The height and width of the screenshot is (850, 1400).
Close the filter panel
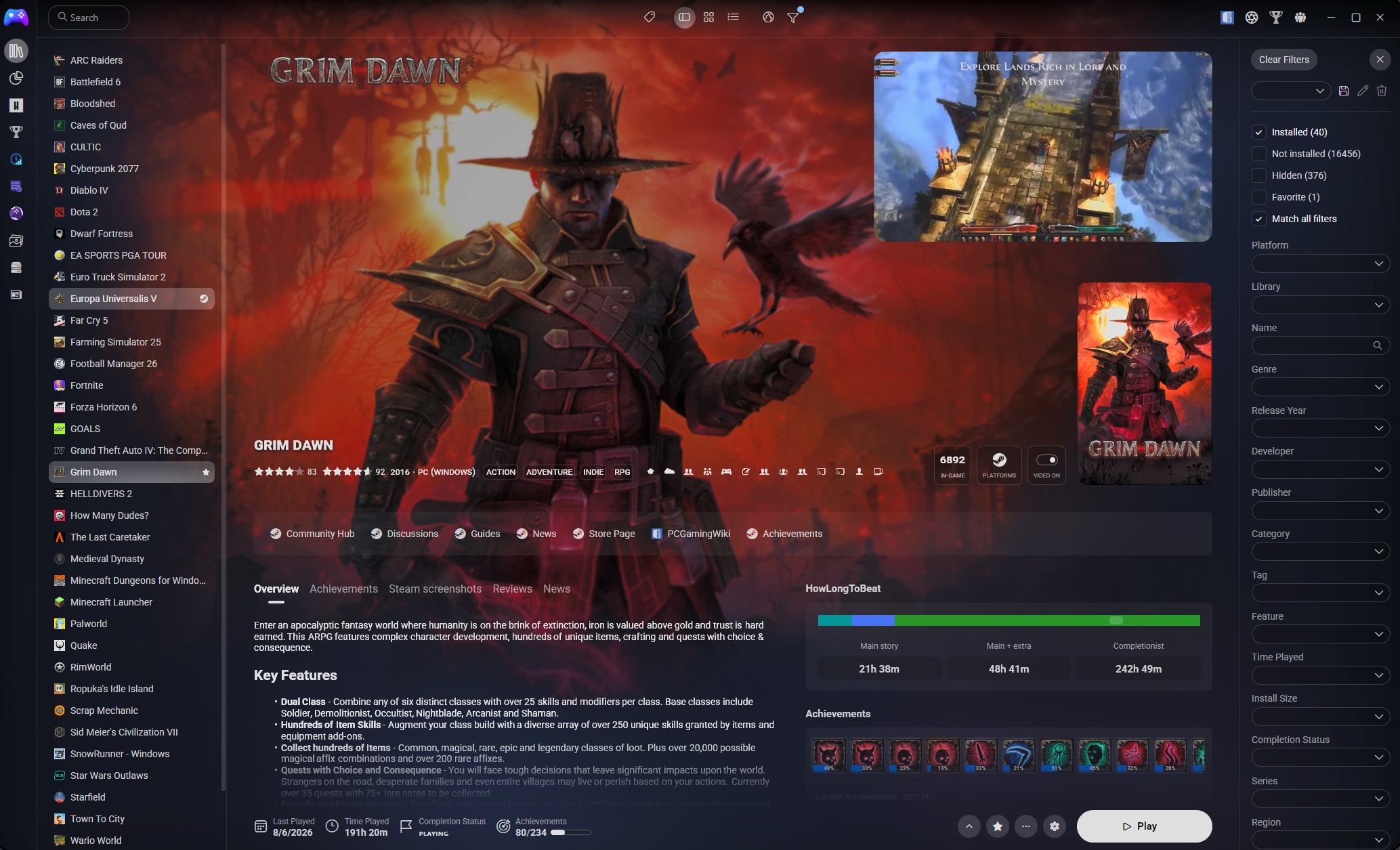click(x=1380, y=60)
